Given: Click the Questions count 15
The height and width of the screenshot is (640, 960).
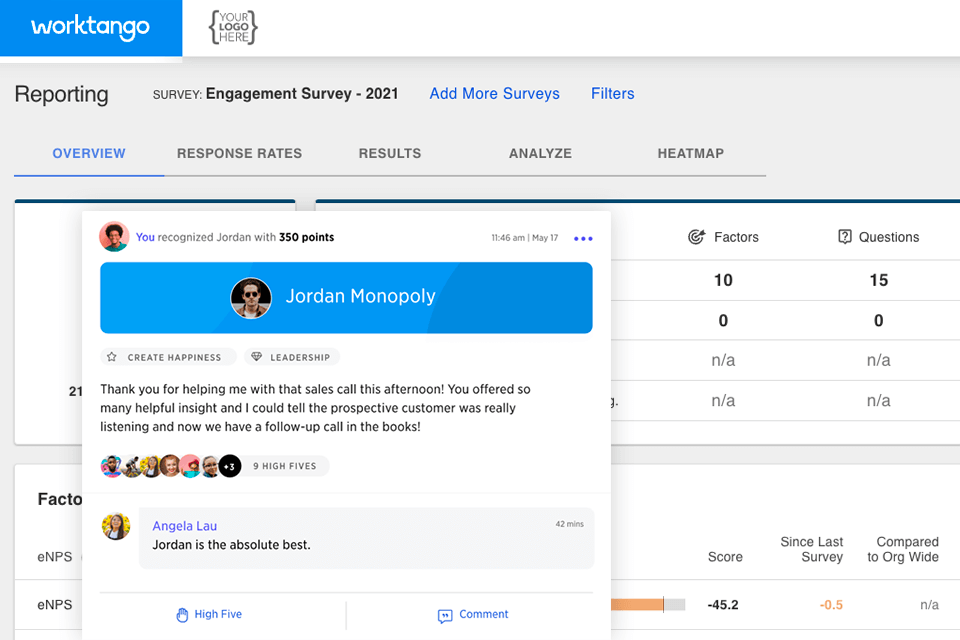Looking at the screenshot, I should (879, 280).
